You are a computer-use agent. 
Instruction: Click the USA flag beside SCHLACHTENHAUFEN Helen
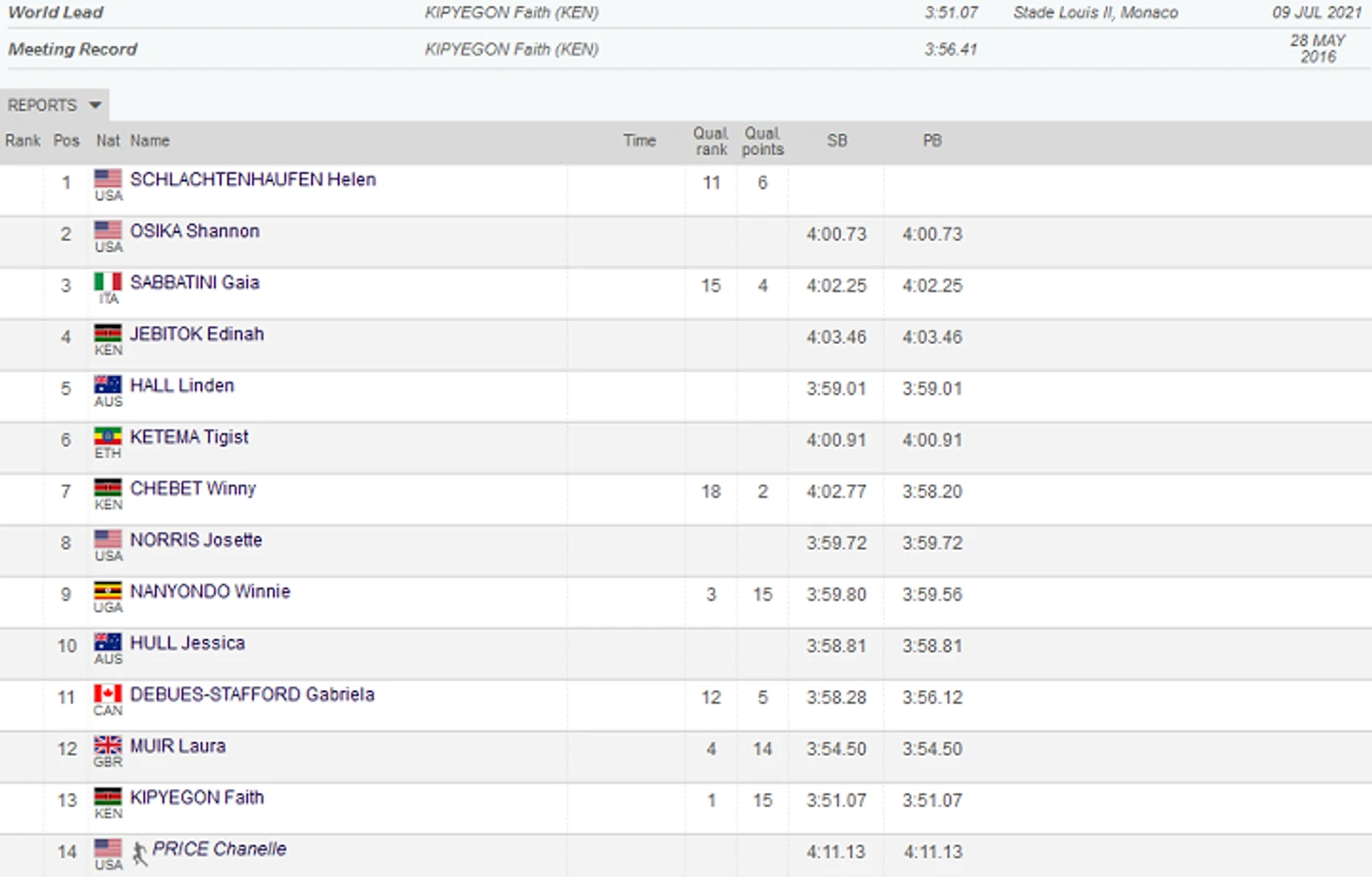tap(108, 178)
